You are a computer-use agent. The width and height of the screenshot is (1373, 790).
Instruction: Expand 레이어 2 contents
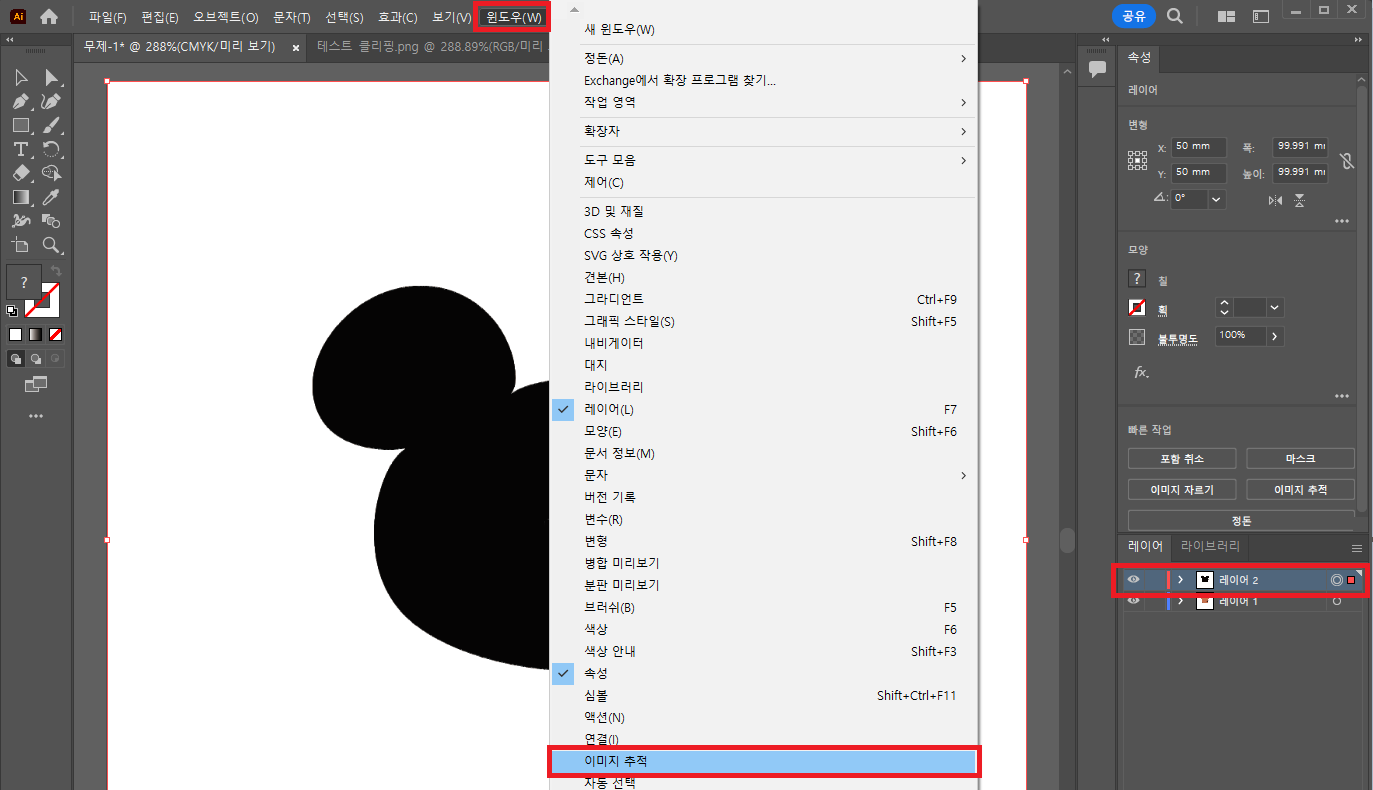point(1180,580)
